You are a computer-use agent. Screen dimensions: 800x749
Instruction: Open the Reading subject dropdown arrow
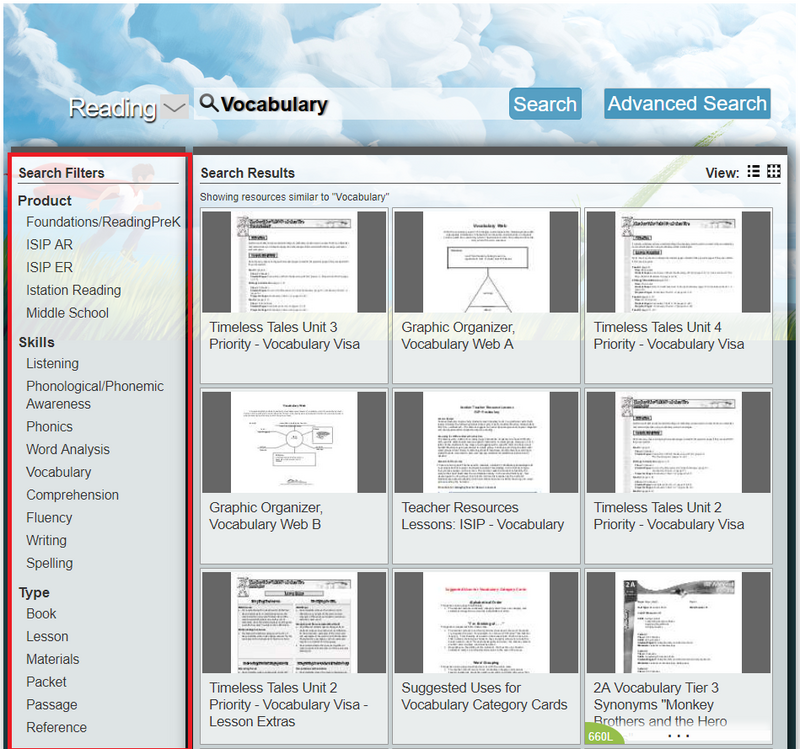coord(174,107)
